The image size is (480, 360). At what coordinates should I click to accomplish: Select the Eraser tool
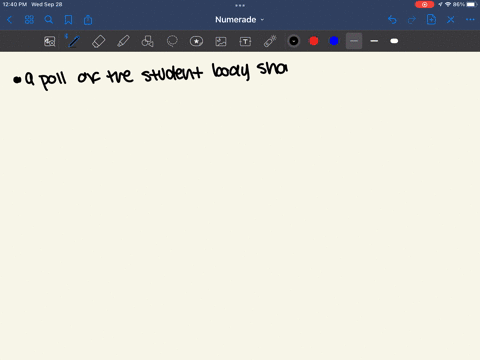coord(98,41)
